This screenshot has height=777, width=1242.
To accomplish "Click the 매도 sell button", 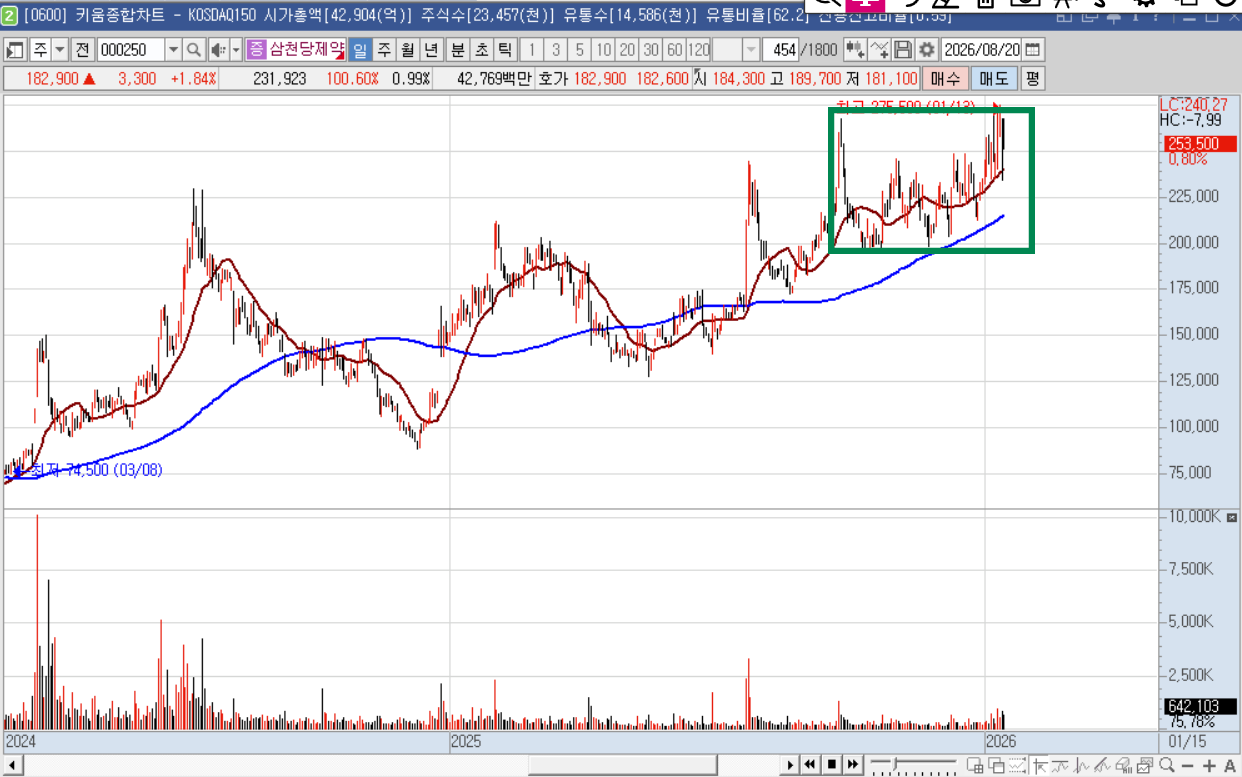I will point(994,79).
